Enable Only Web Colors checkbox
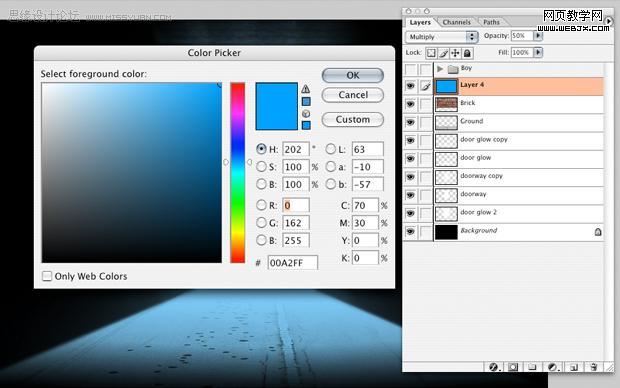The height and width of the screenshot is (388, 620). 47,276
